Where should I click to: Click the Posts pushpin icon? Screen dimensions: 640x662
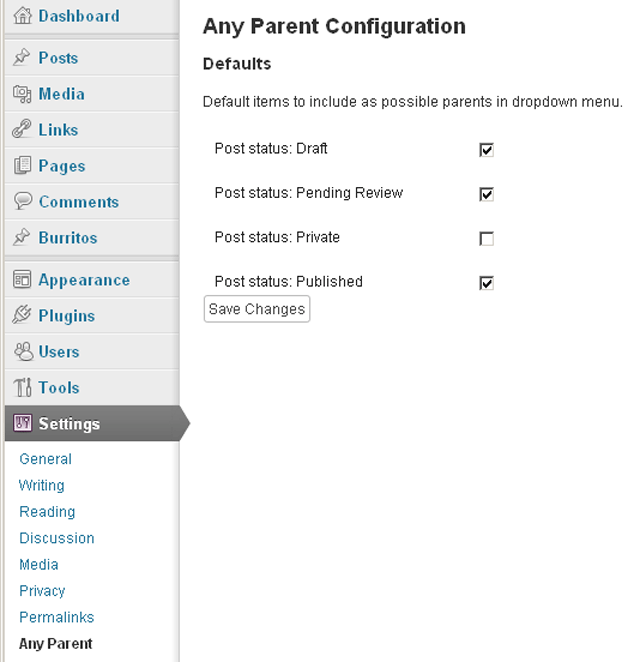click(x=22, y=57)
